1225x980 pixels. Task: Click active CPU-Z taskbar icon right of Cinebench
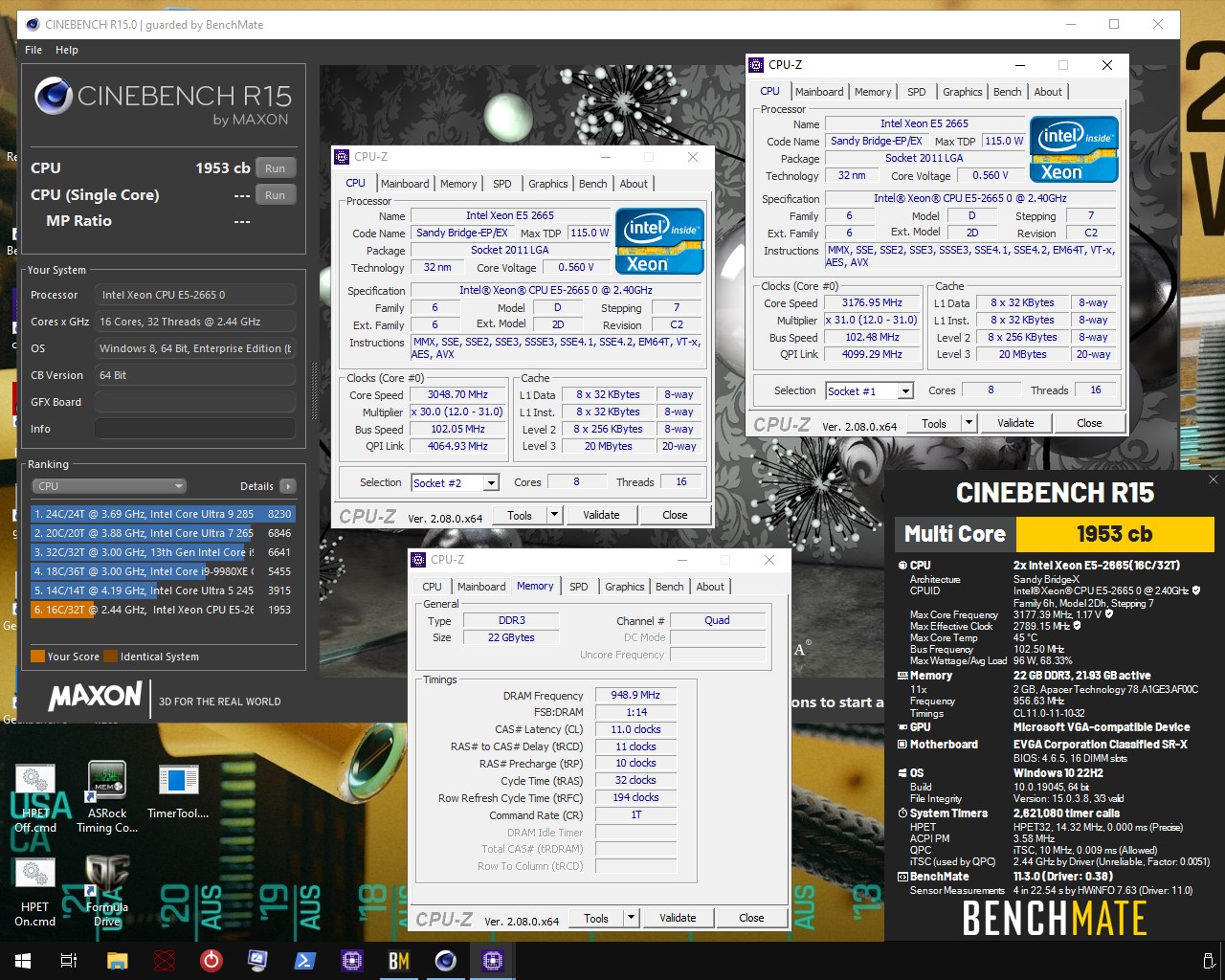click(x=492, y=961)
